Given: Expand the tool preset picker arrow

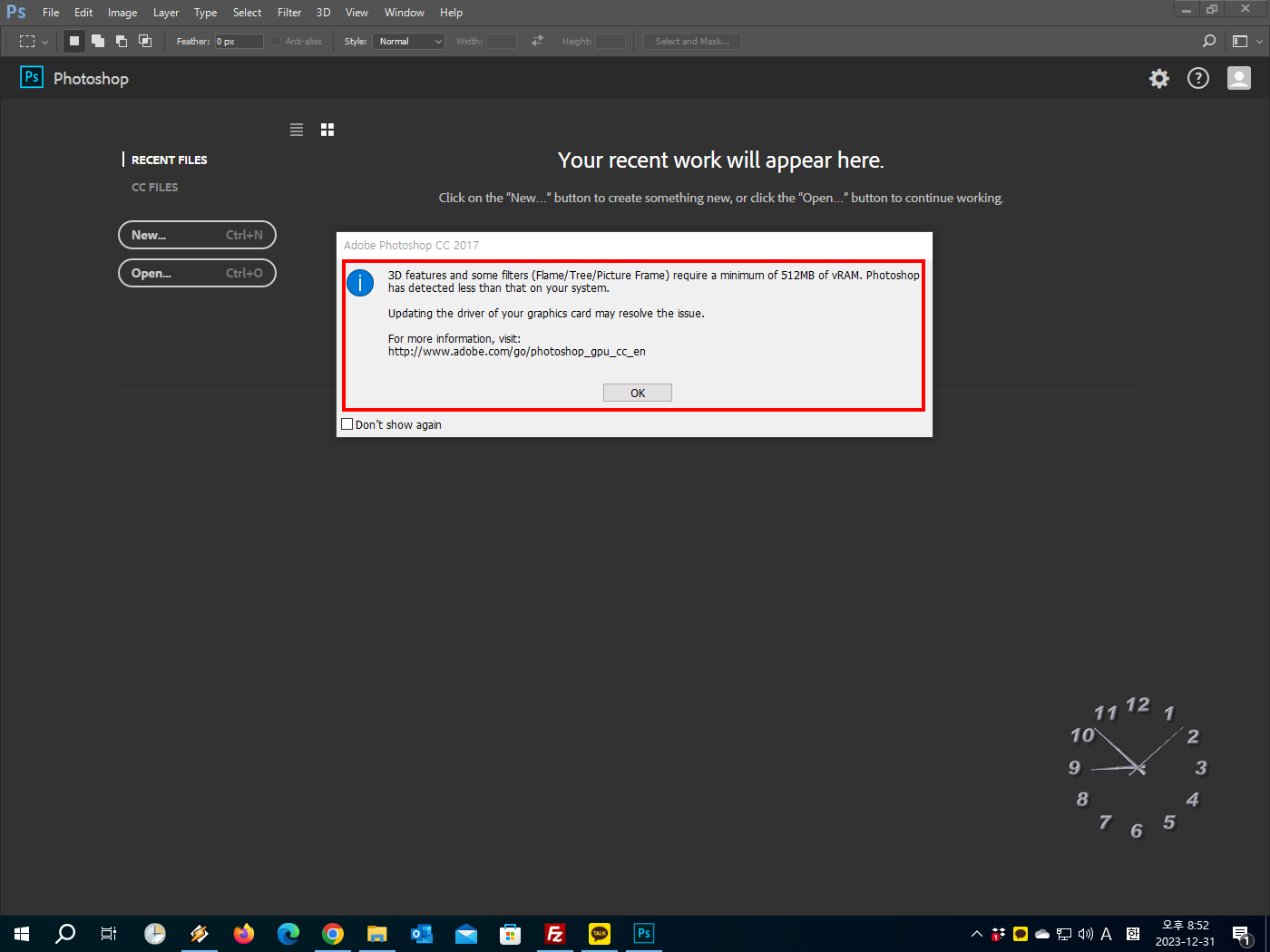Looking at the screenshot, I should click(44, 42).
